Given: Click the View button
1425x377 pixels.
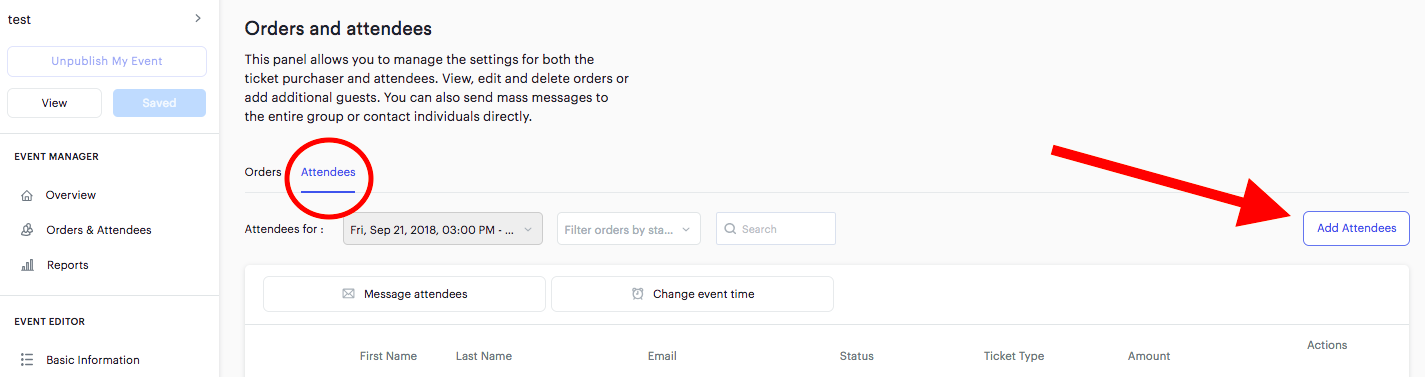Looking at the screenshot, I should (x=54, y=103).
